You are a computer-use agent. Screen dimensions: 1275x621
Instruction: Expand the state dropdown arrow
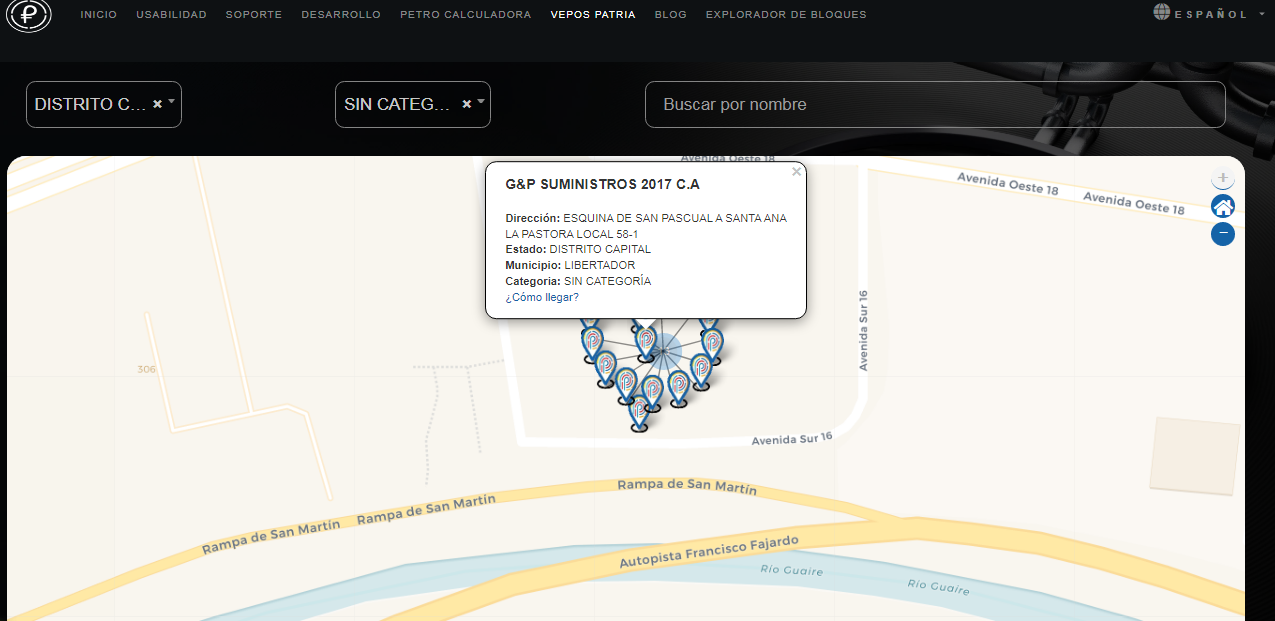coord(172,102)
